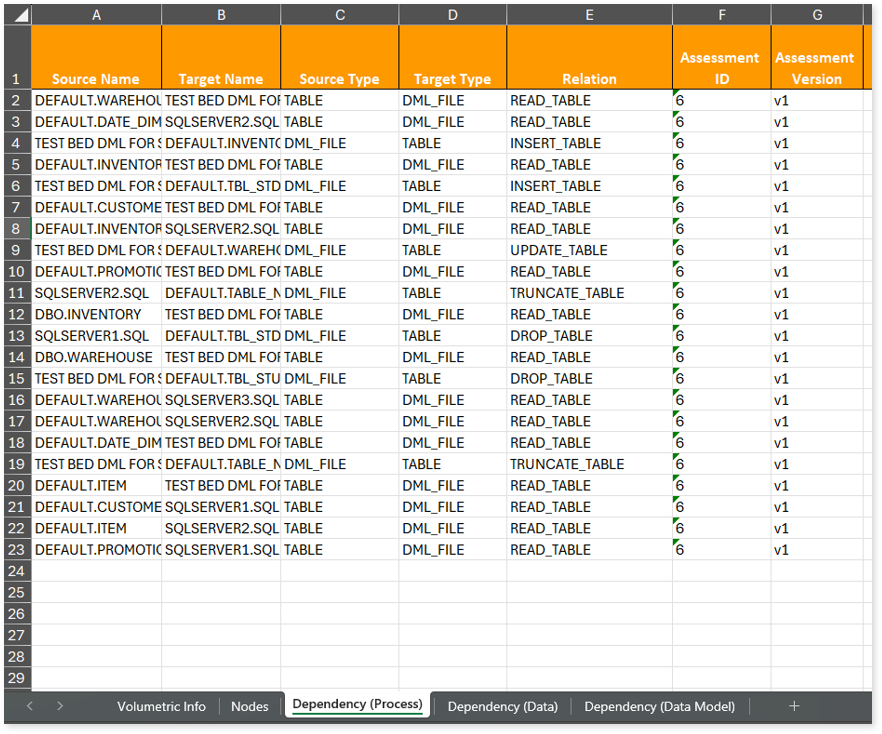Select column E header

(x=589, y=16)
